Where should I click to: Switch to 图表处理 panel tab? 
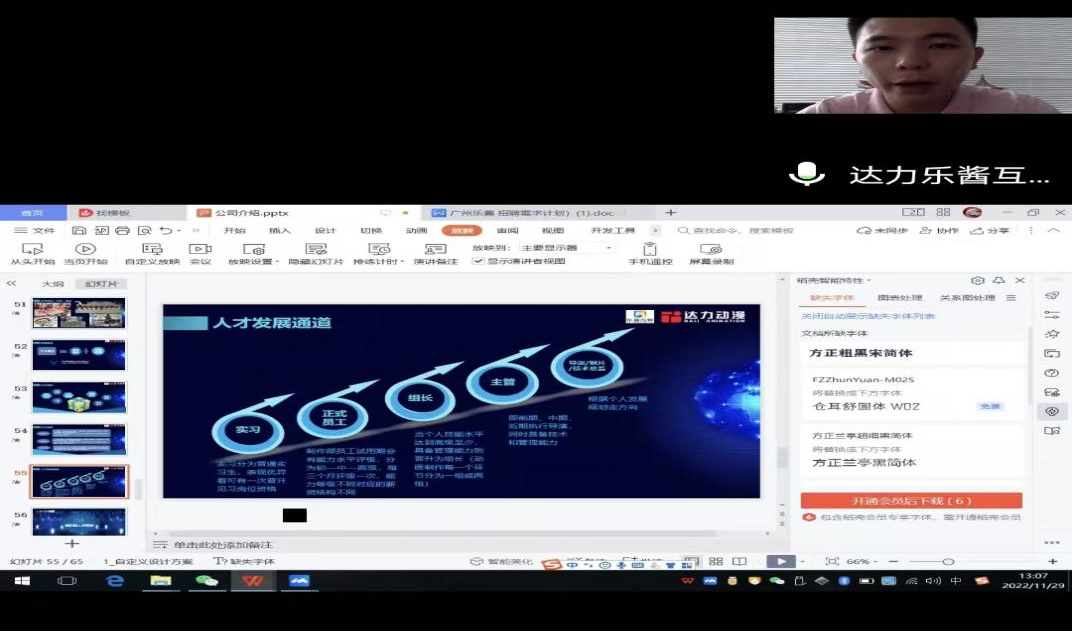tap(900, 298)
